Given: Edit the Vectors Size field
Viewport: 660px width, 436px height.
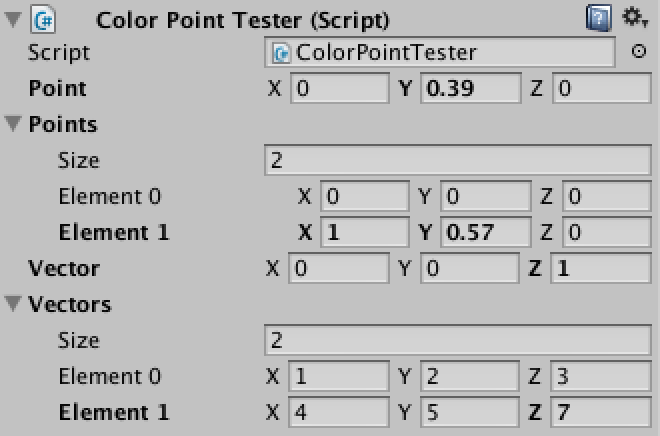Looking at the screenshot, I should (458, 340).
